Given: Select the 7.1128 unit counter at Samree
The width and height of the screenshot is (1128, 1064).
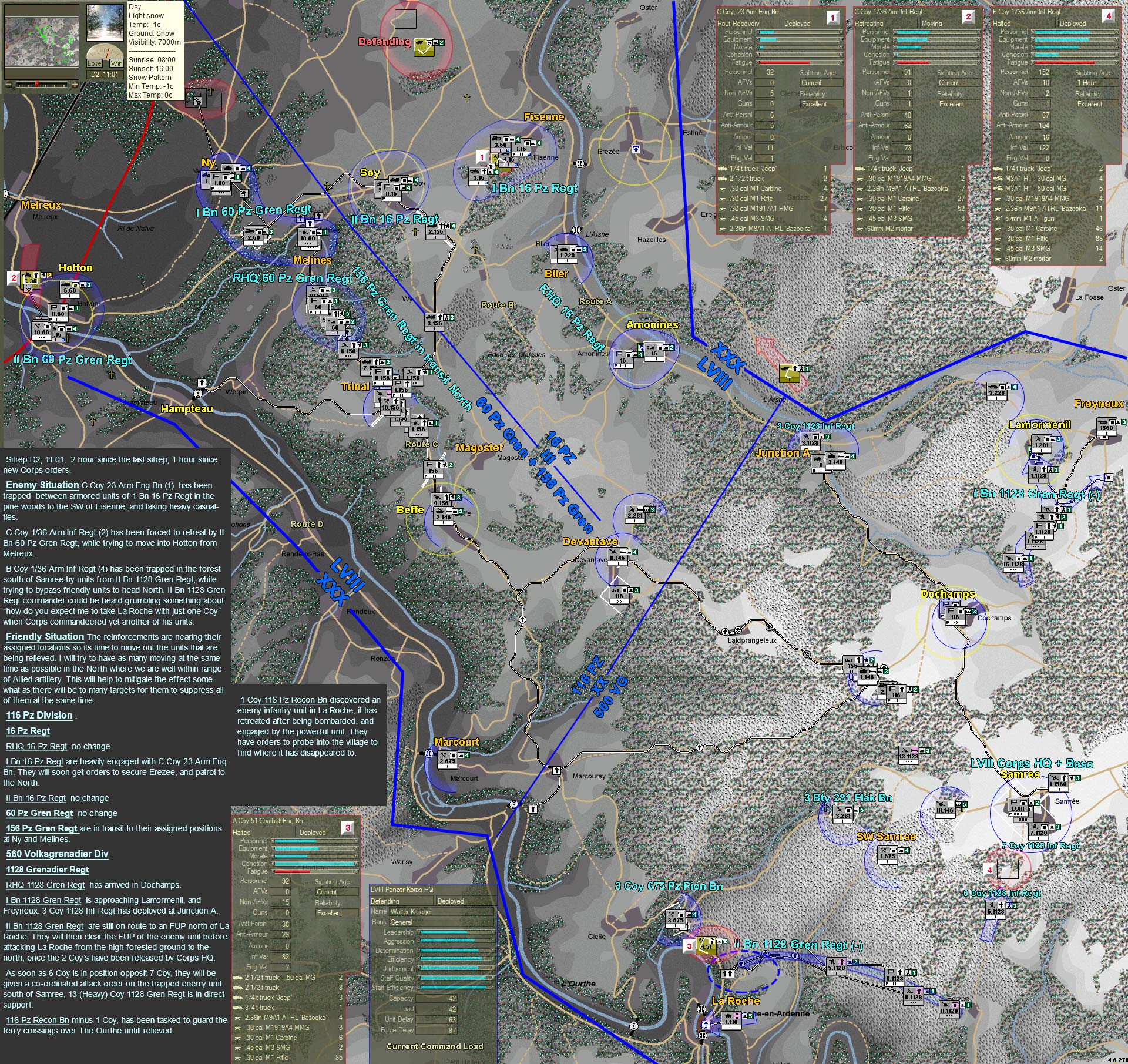Looking at the screenshot, I should point(1038,832).
